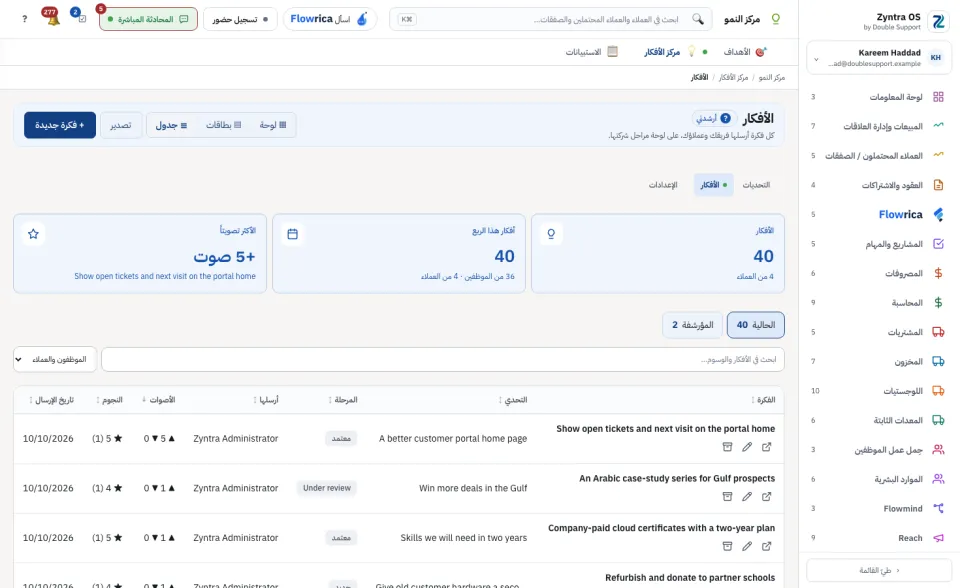
Task: Open the الموظفون والعملاء filter dropdown
Action: 55,360
